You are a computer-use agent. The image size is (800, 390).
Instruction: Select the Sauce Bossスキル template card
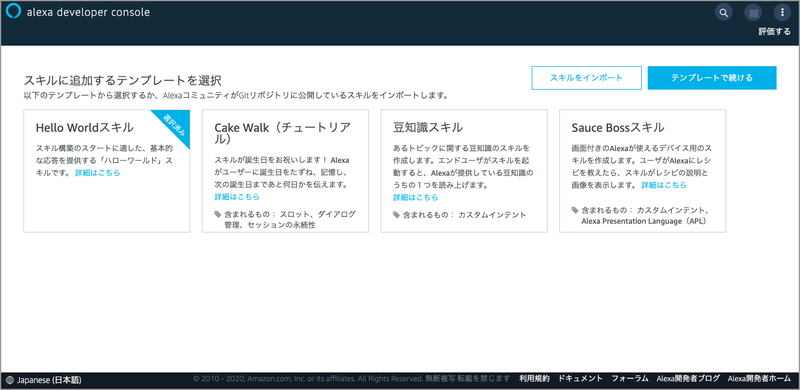642,171
